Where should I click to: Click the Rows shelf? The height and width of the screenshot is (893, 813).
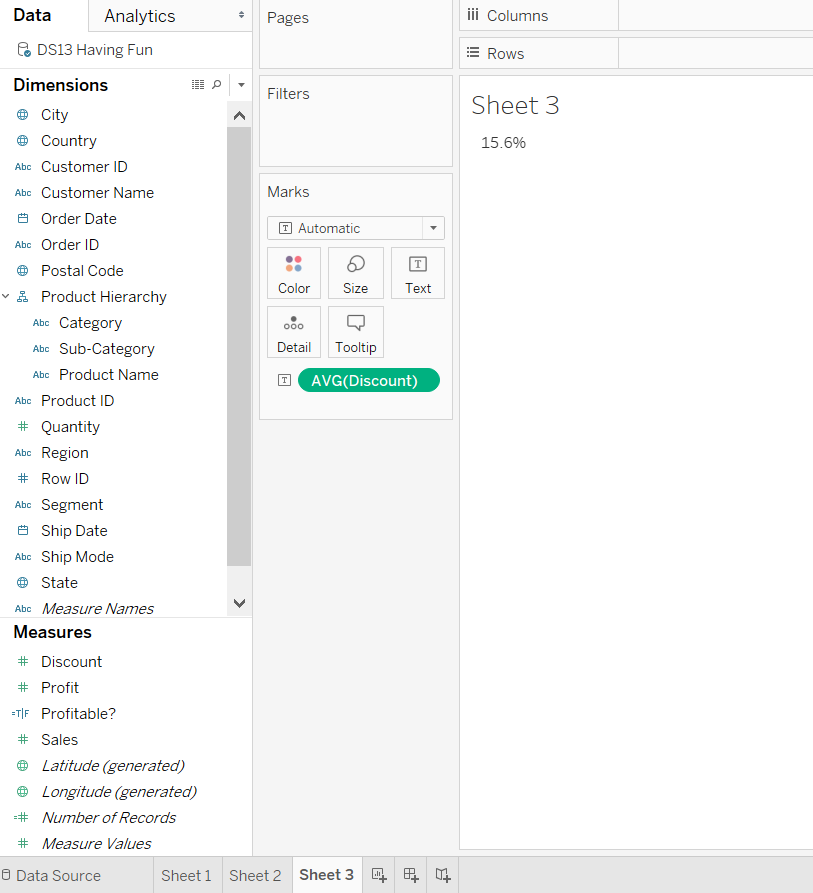(636, 53)
